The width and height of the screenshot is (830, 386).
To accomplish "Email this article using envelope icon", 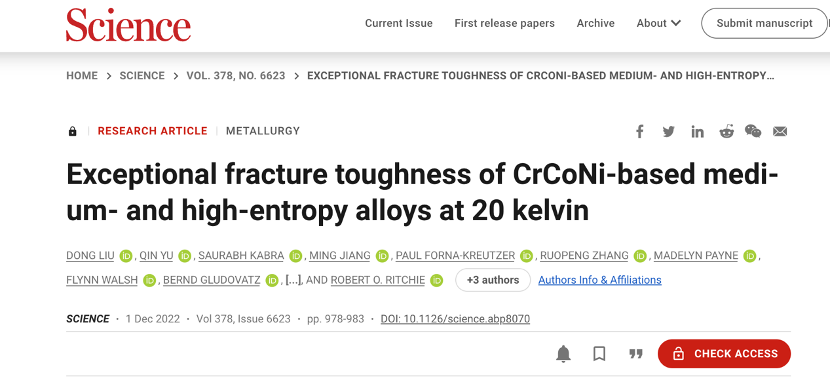I will (780, 131).
